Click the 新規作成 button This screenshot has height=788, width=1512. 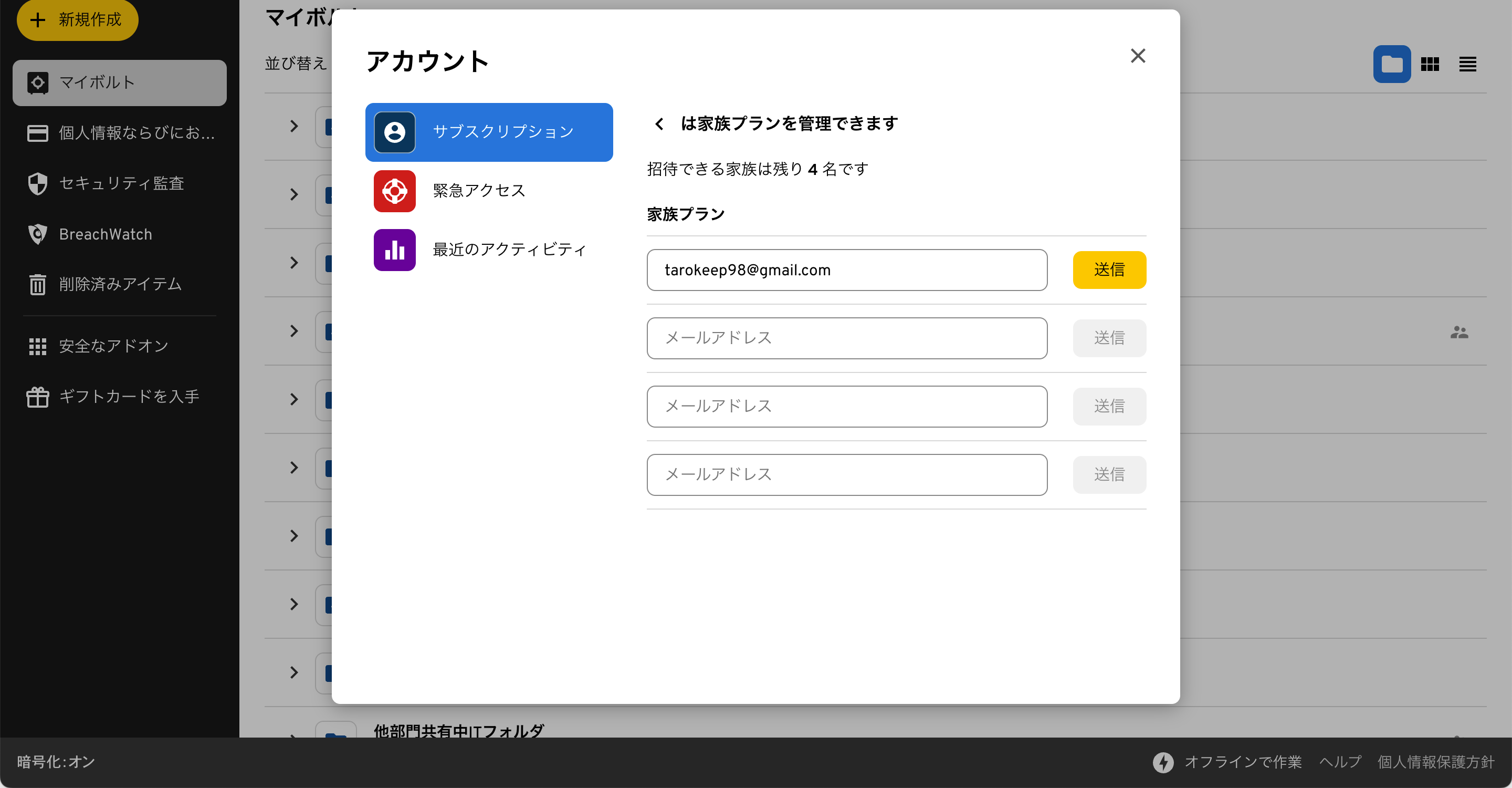[x=78, y=20]
